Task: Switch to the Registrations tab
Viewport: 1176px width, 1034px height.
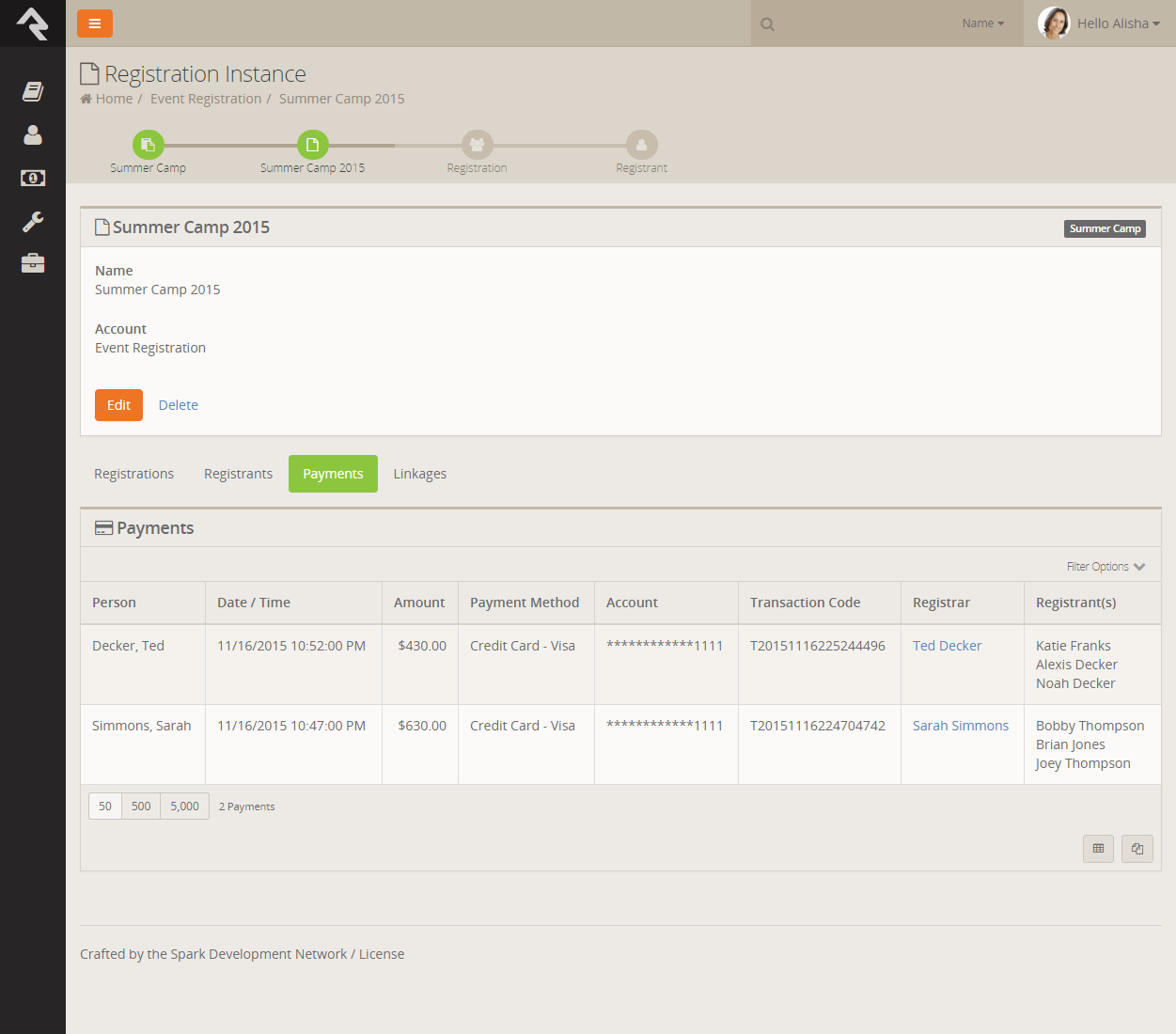Action: tap(133, 474)
